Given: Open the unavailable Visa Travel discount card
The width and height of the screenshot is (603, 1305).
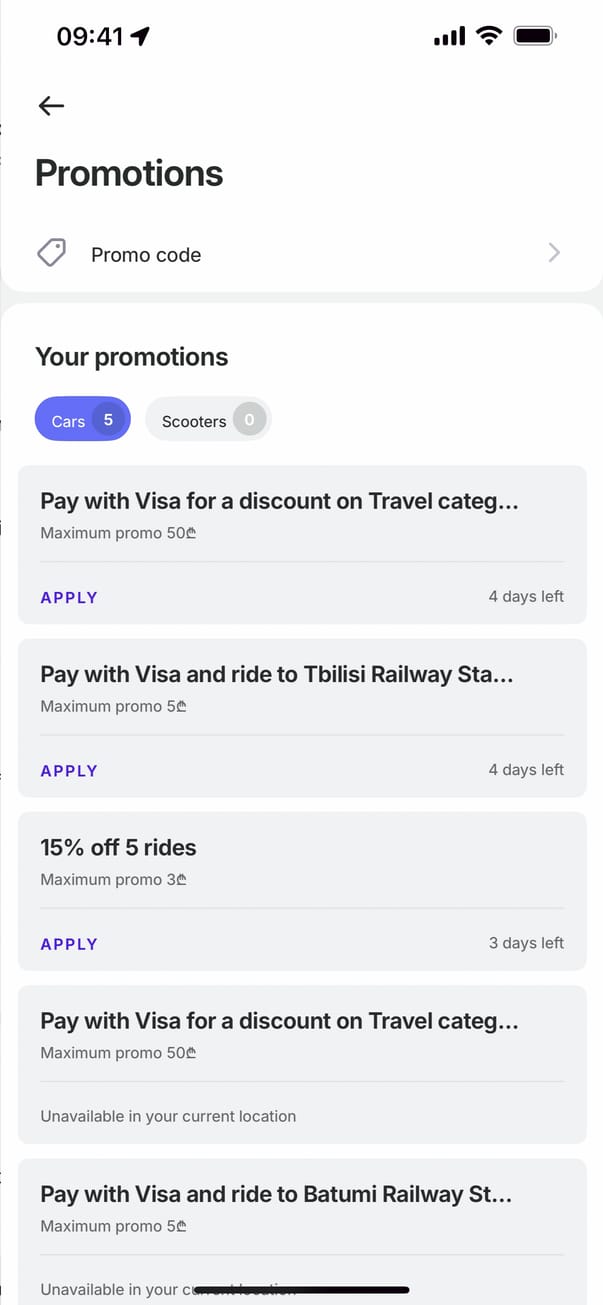Looking at the screenshot, I should click(x=302, y=1064).
